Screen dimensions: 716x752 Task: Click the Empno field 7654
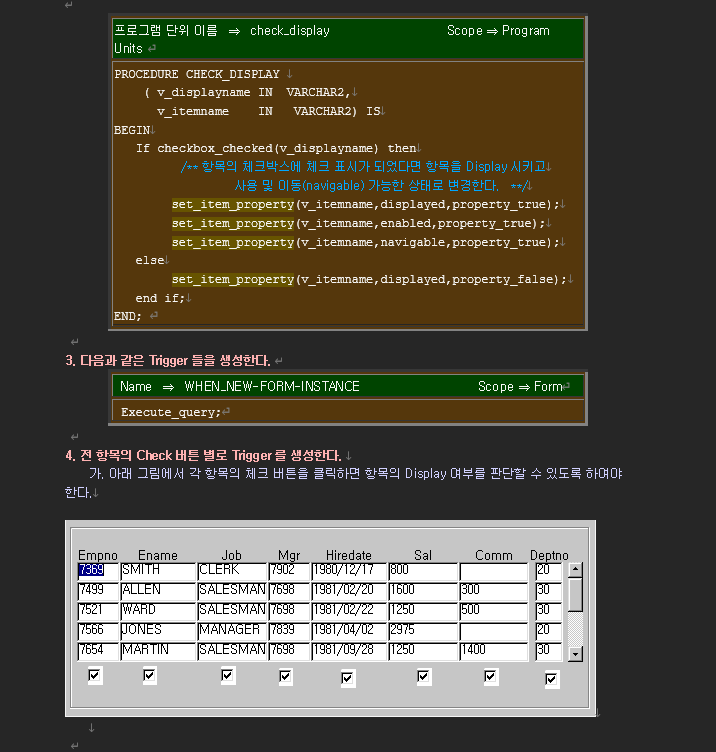(x=98, y=651)
